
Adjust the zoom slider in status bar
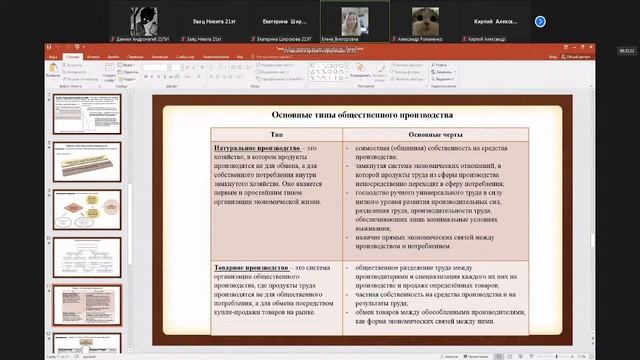point(556,357)
